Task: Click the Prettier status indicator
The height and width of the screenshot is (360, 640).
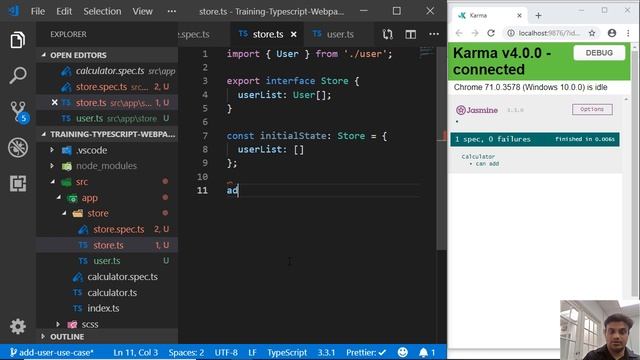Action: pos(366,352)
